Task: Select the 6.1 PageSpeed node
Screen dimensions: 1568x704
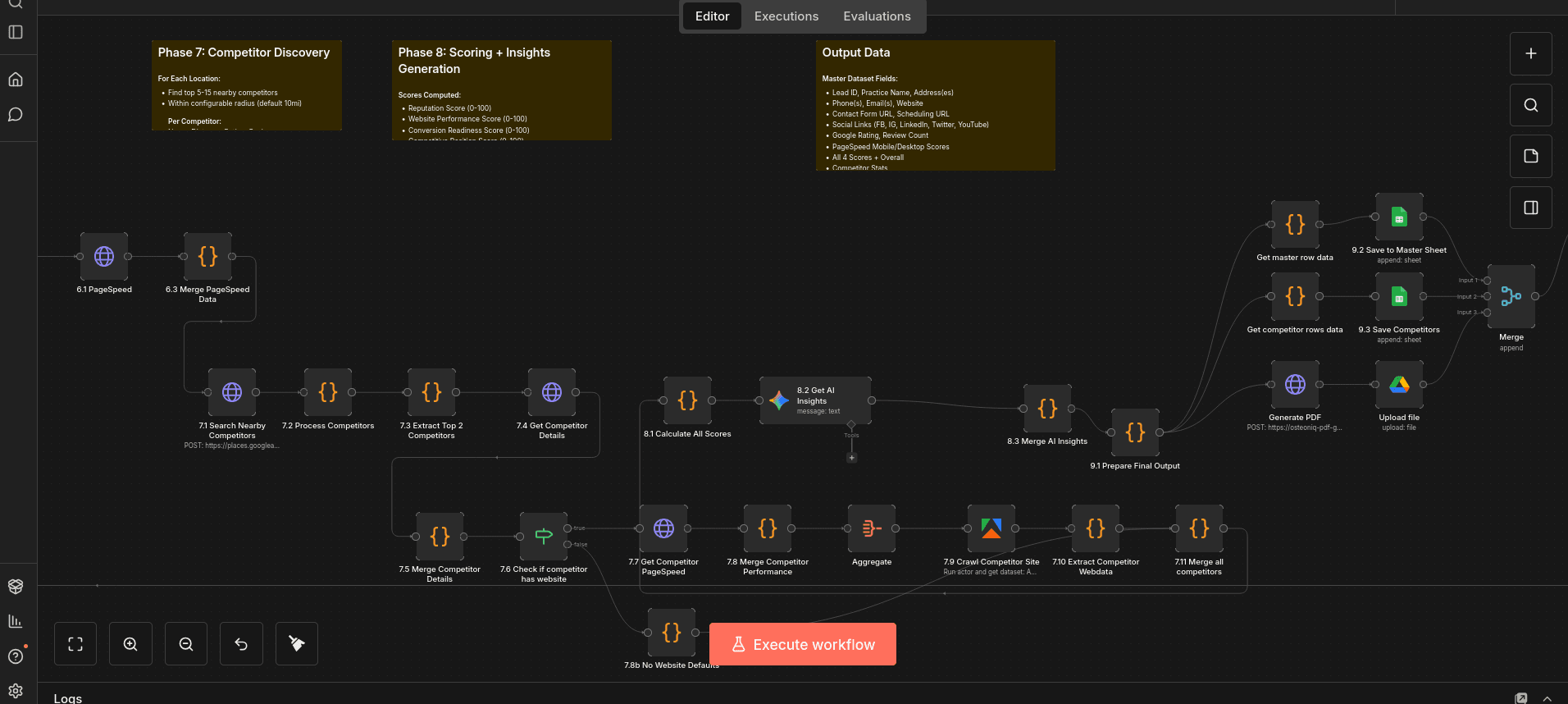Action: [x=103, y=256]
